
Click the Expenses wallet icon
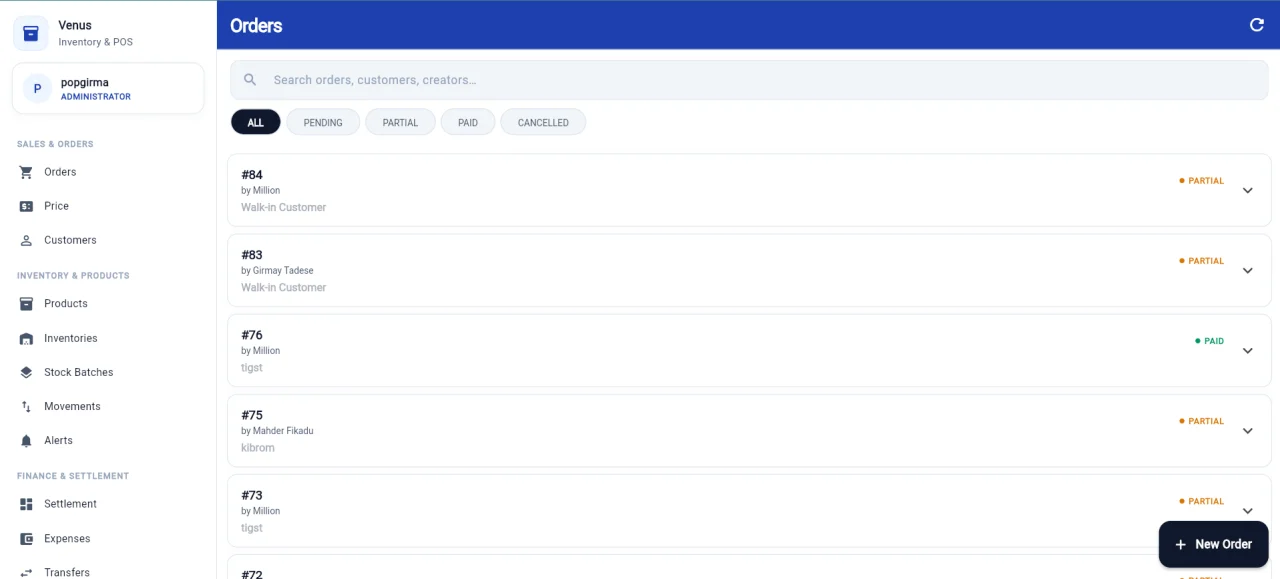(26, 538)
